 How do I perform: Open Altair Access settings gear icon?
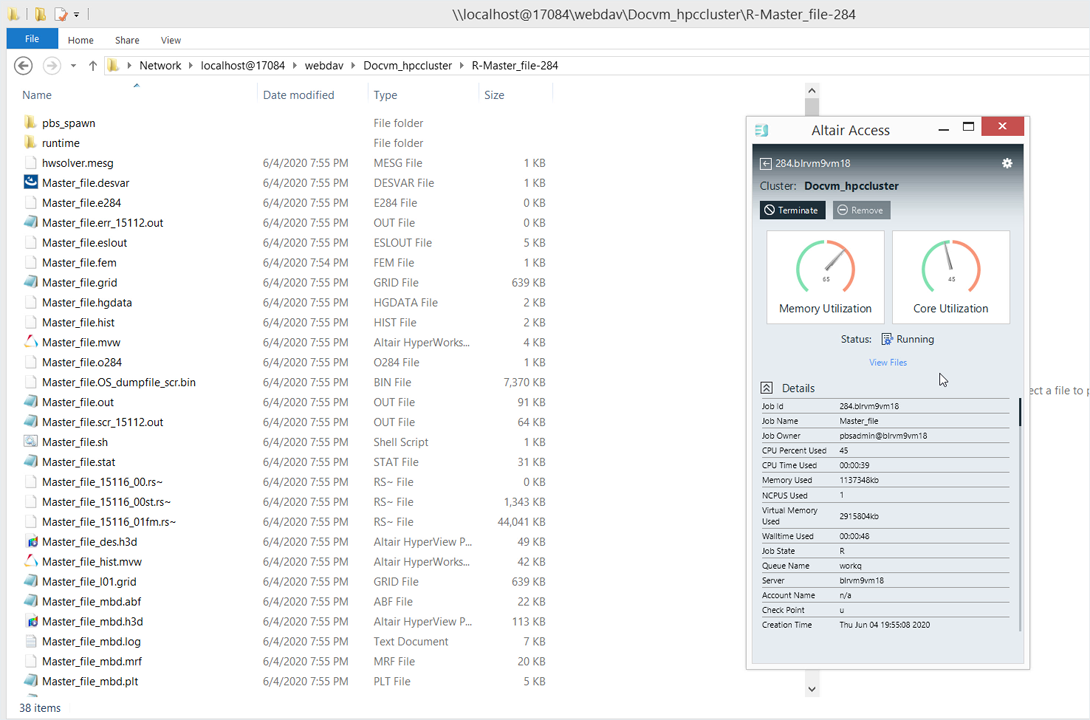click(x=1007, y=163)
